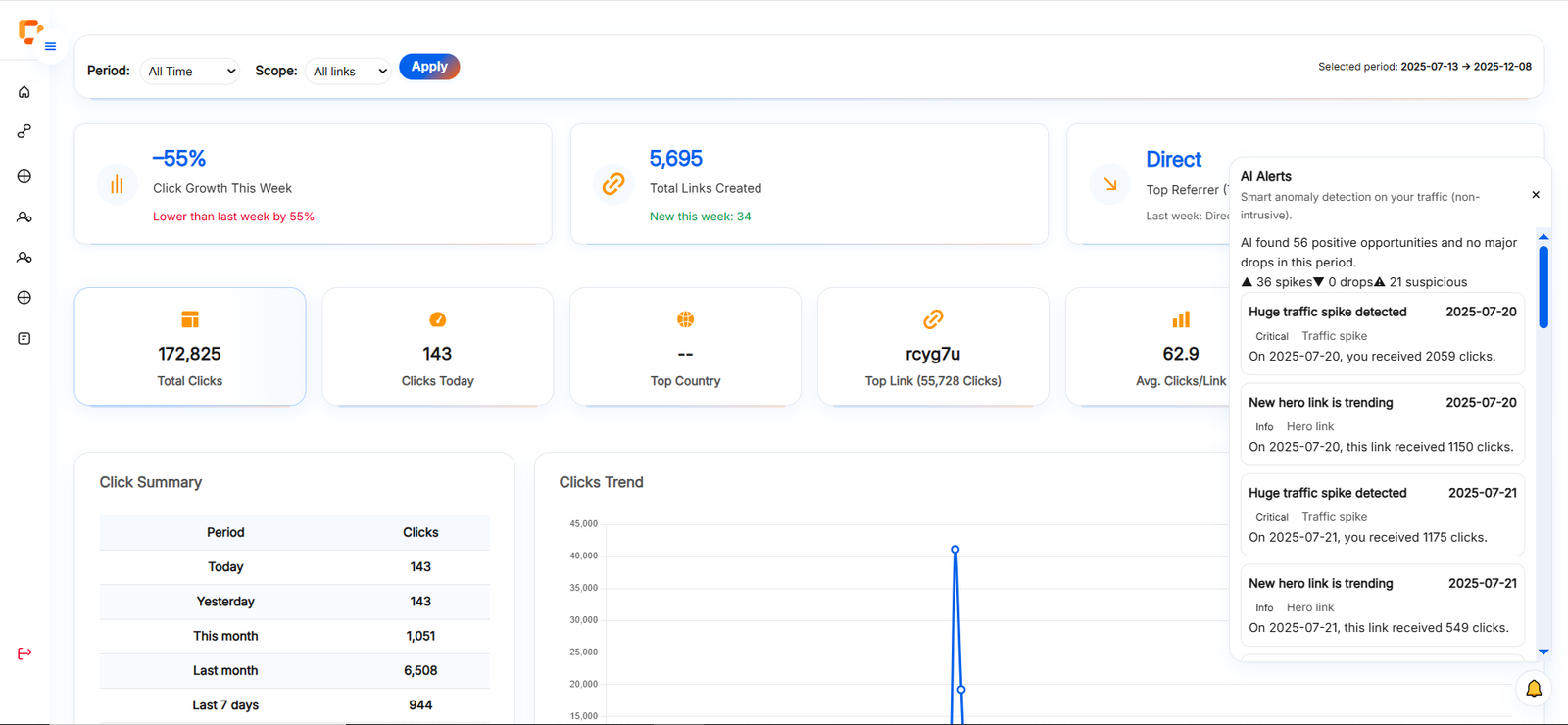The height and width of the screenshot is (725, 1568).
Task: Open the 2025-07-20 huge traffic spike alert
Action: tap(1382, 334)
